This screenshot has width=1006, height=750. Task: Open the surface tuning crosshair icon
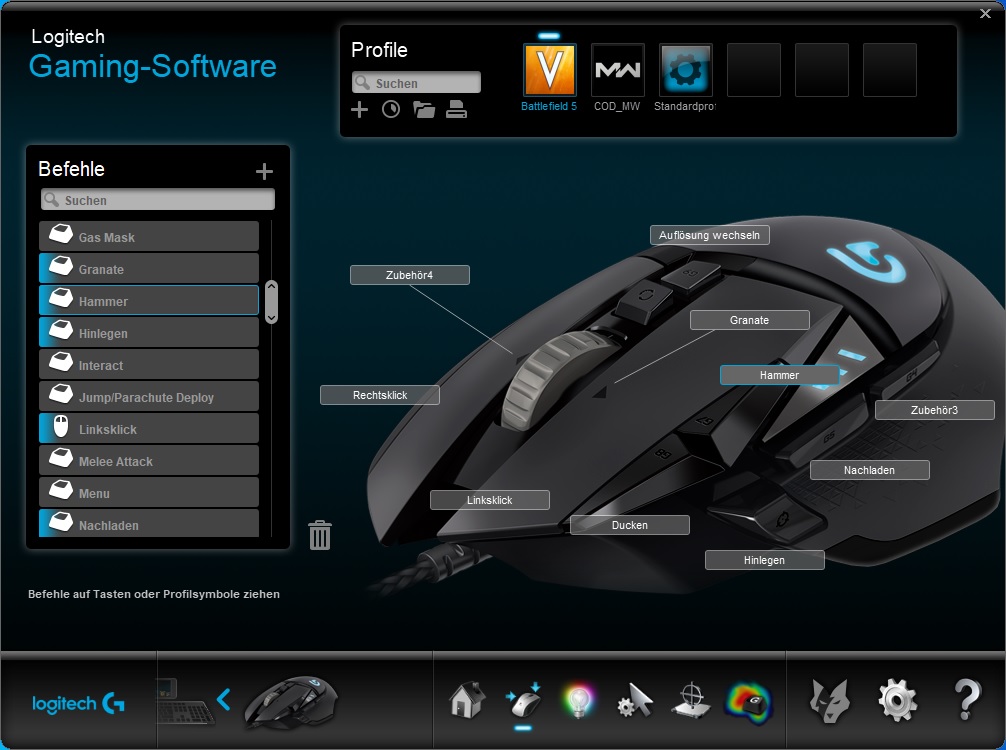coord(691,701)
